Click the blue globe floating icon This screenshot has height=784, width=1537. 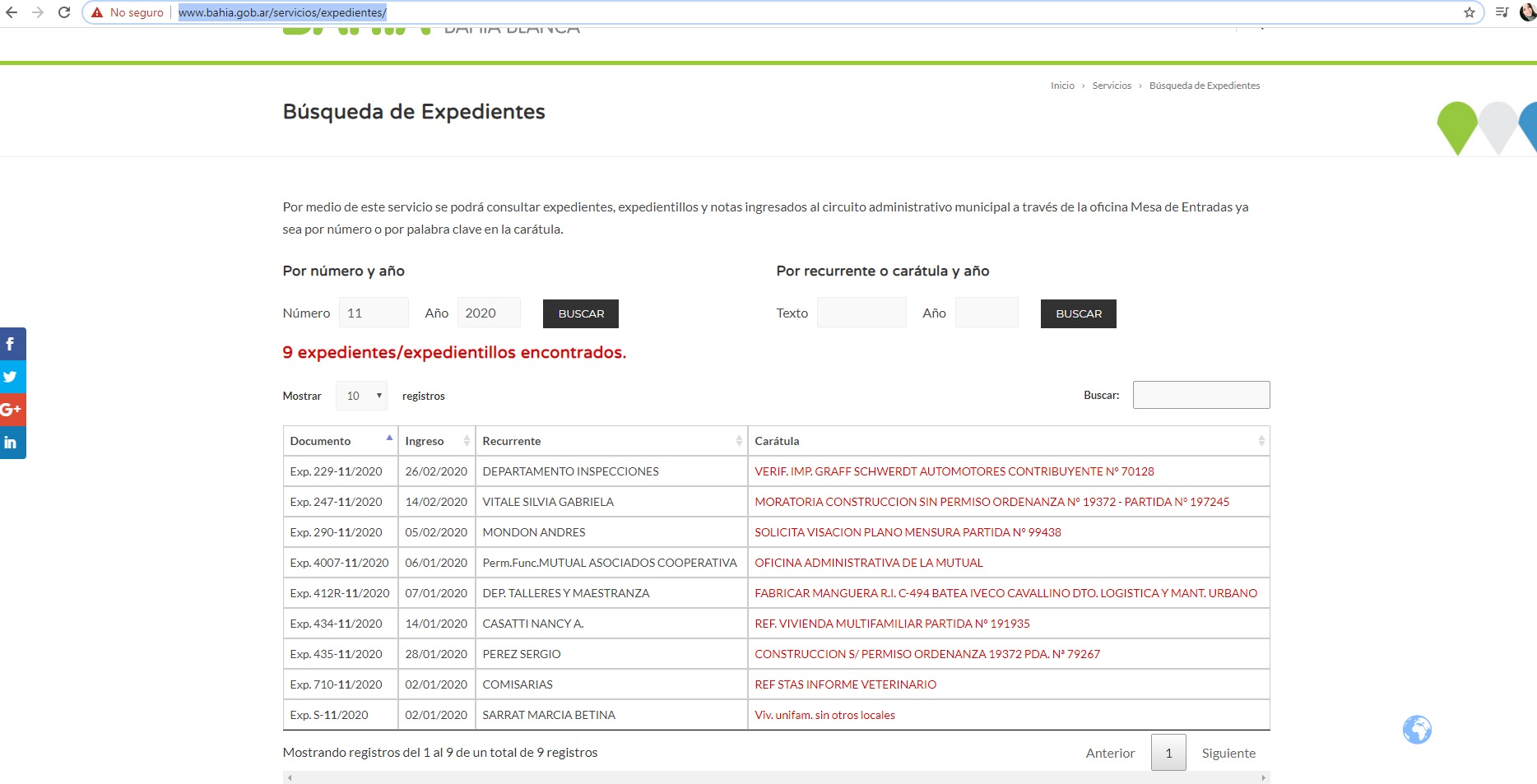1417,730
